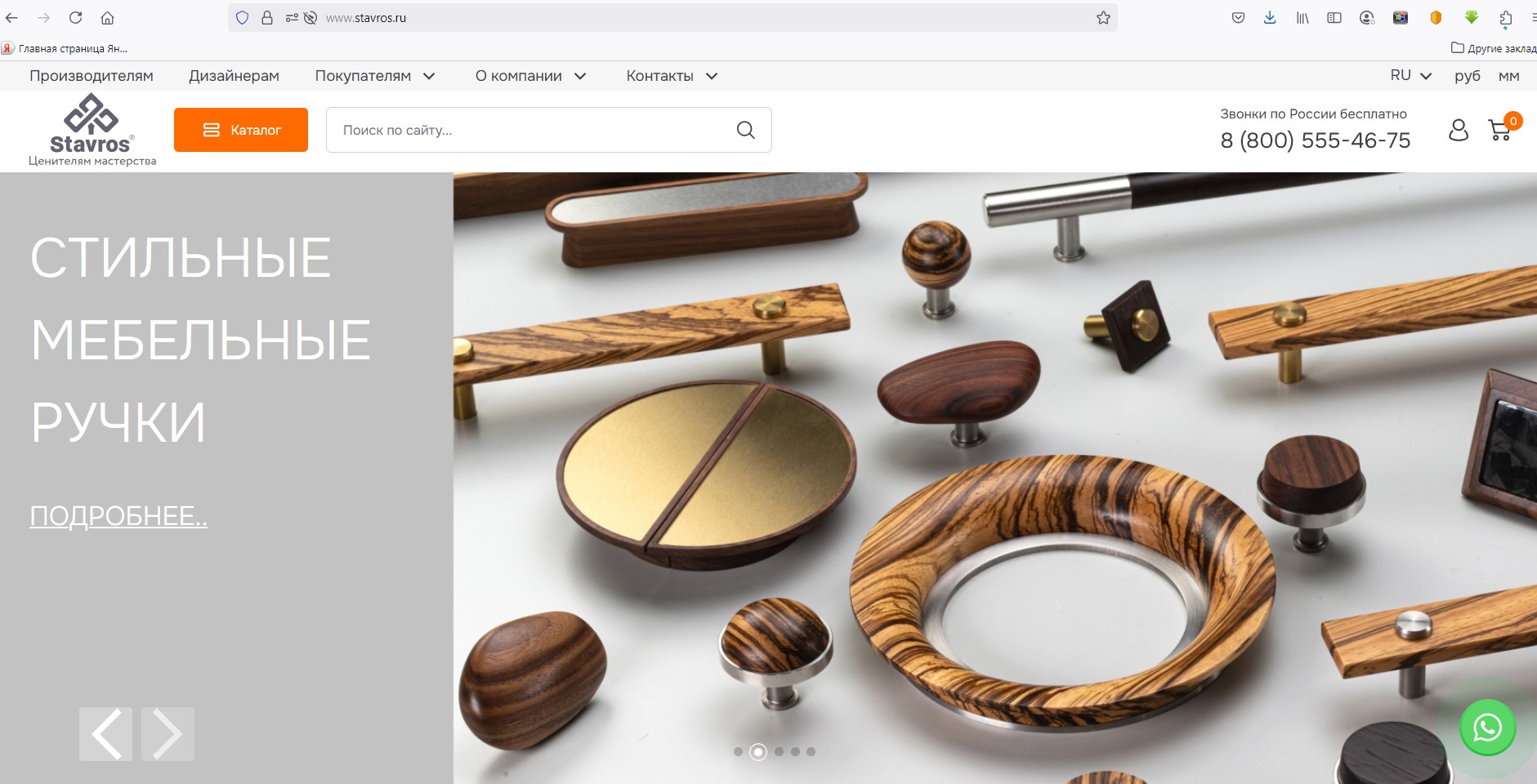
Task: Click the Звонки по России бесплатно text
Action: (1313, 114)
